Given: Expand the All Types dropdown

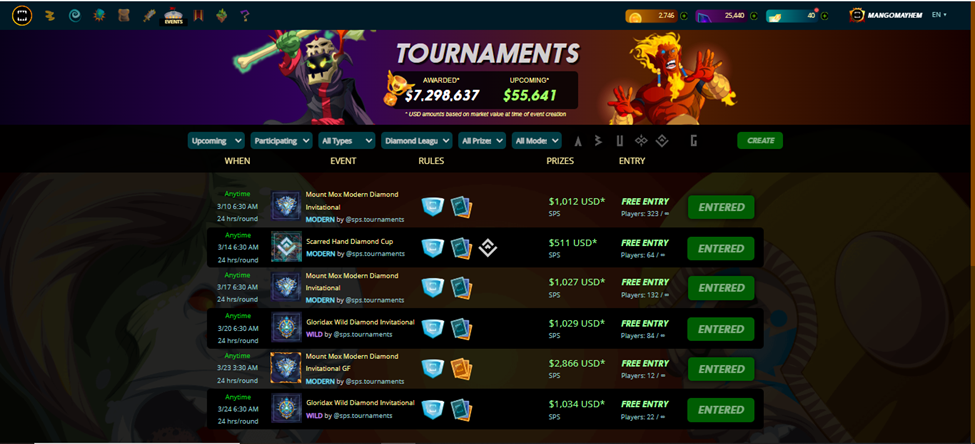Looking at the screenshot, I should [x=346, y=141].
